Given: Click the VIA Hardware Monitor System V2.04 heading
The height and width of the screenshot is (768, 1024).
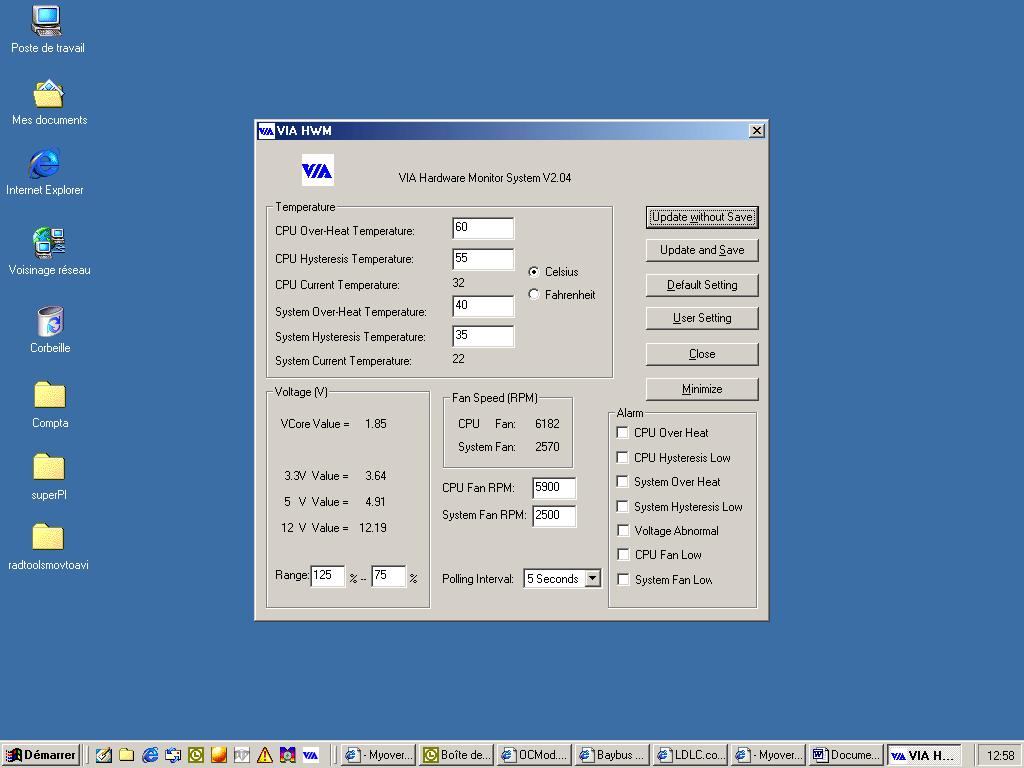Looking at the screenshot, I should coord(485,178).
